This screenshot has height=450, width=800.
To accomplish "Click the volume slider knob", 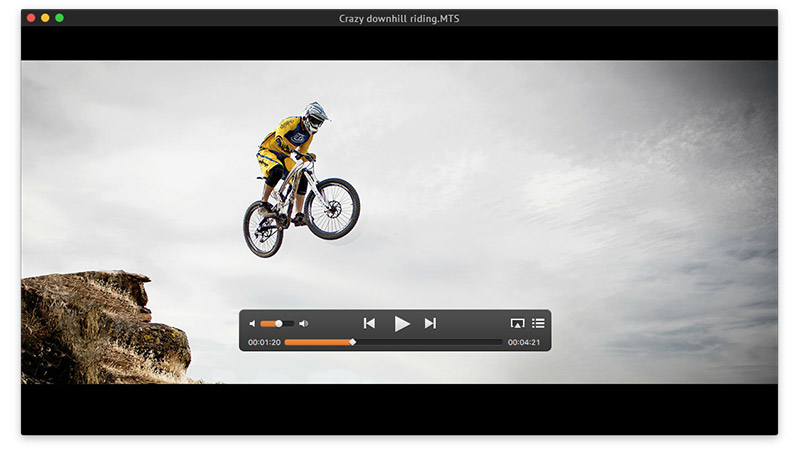I will (279, 323).
